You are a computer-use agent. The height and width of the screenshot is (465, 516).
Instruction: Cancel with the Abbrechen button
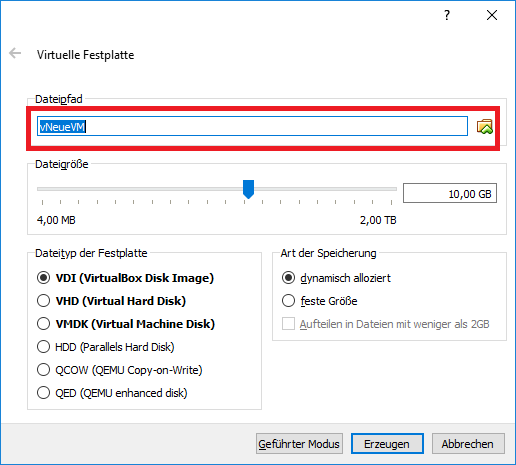(468, 444)
